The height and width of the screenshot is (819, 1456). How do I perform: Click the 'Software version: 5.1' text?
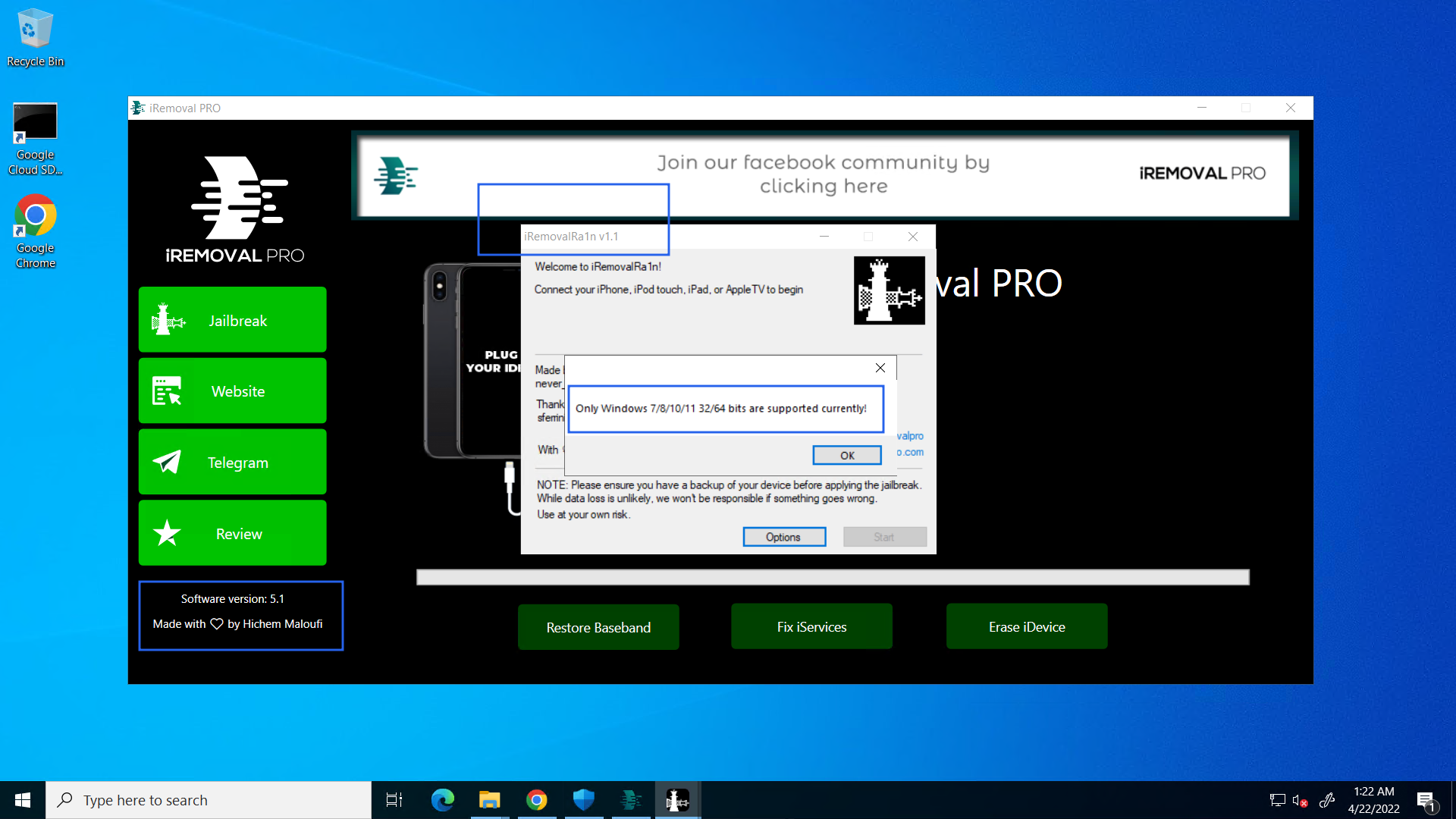point(233,599)
